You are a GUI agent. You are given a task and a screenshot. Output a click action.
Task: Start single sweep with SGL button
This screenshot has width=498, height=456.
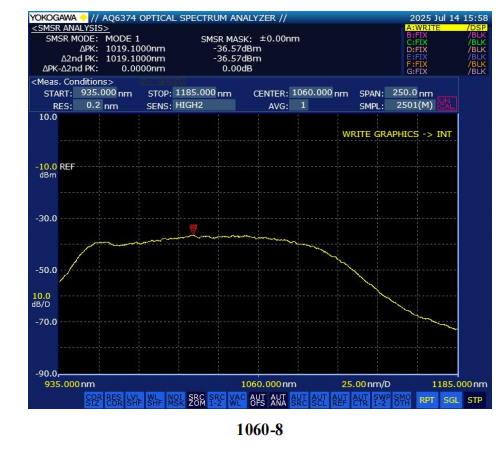[451, 400]
